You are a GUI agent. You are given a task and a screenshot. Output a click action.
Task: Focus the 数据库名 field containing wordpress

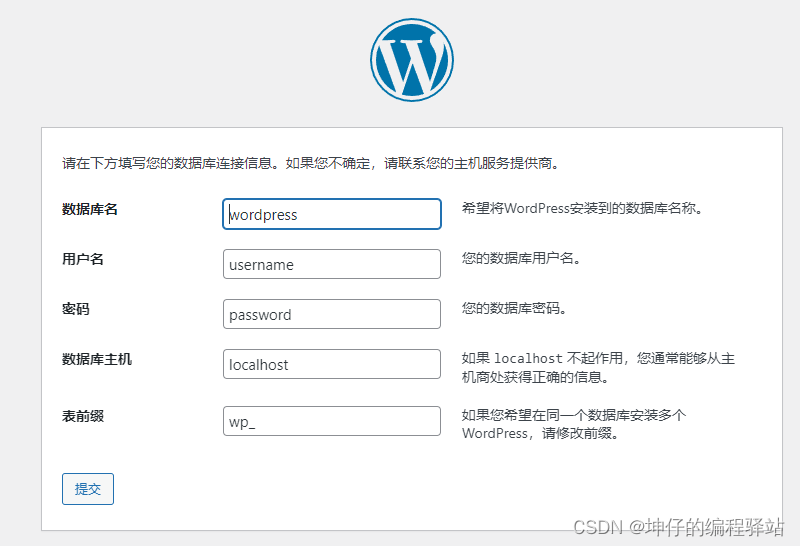pyautogui.click(x=332, y=214)
